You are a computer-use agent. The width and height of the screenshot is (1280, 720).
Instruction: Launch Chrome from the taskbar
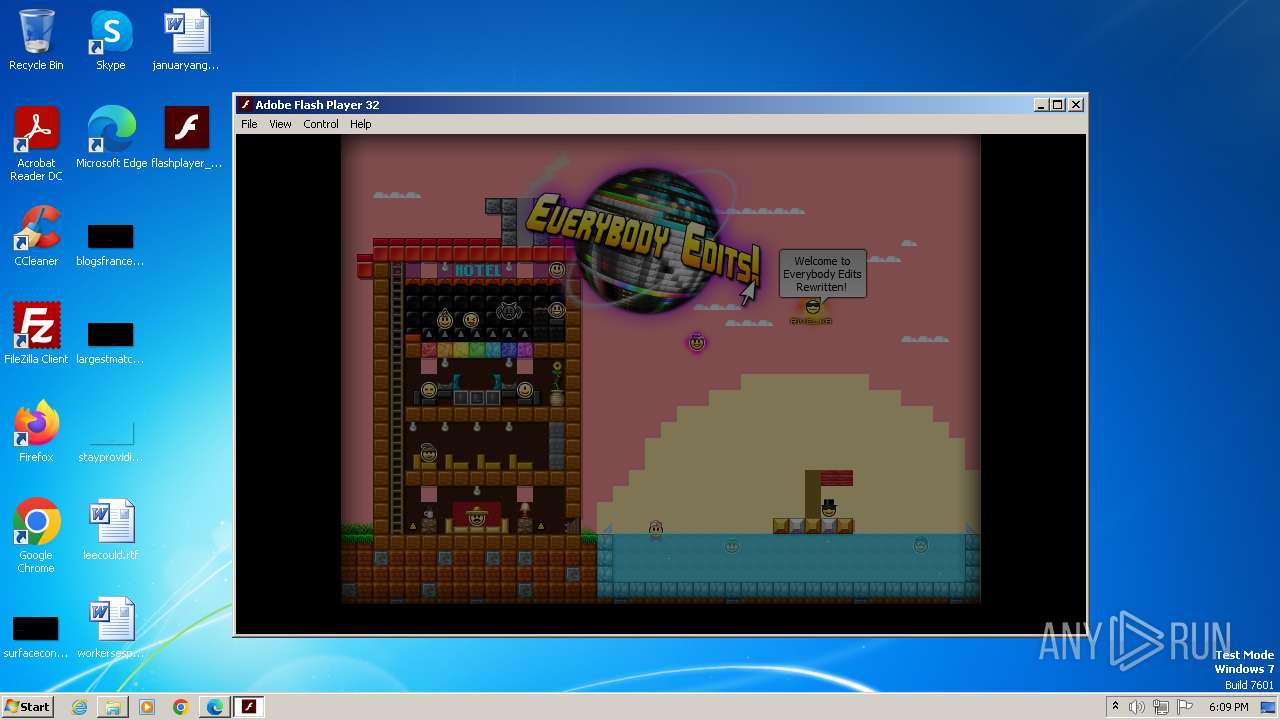pyautogui.click(x=181, y=707)
